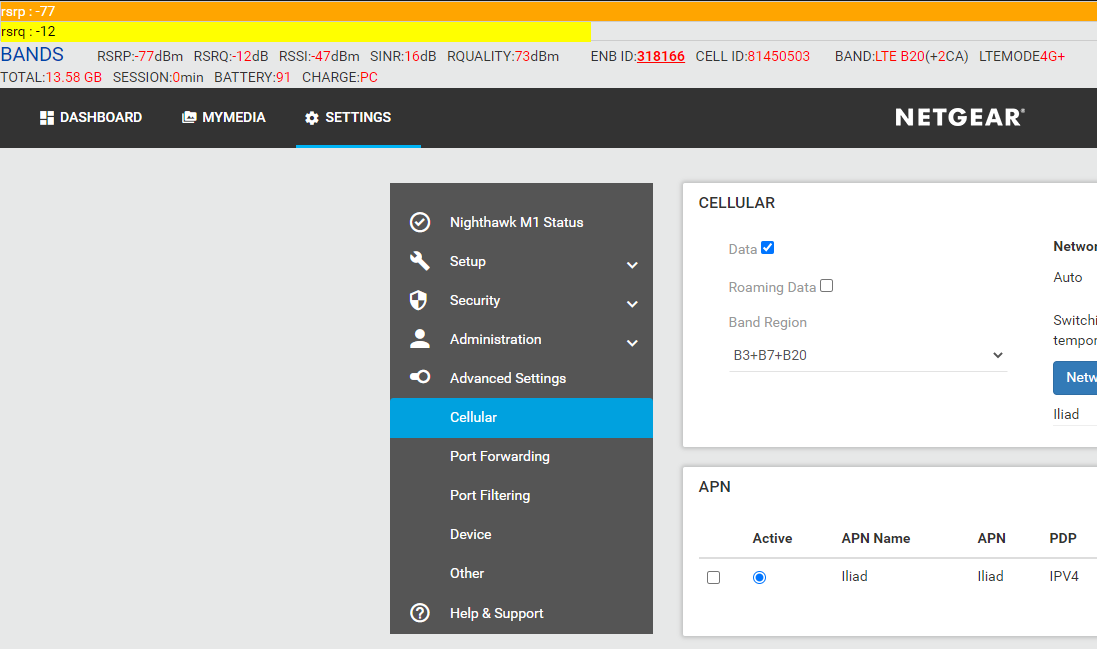The width and height of the screenshot is (1097, 649).
Task: Click the RSSI -47dBm value
Action: click(x=335, y=57)
